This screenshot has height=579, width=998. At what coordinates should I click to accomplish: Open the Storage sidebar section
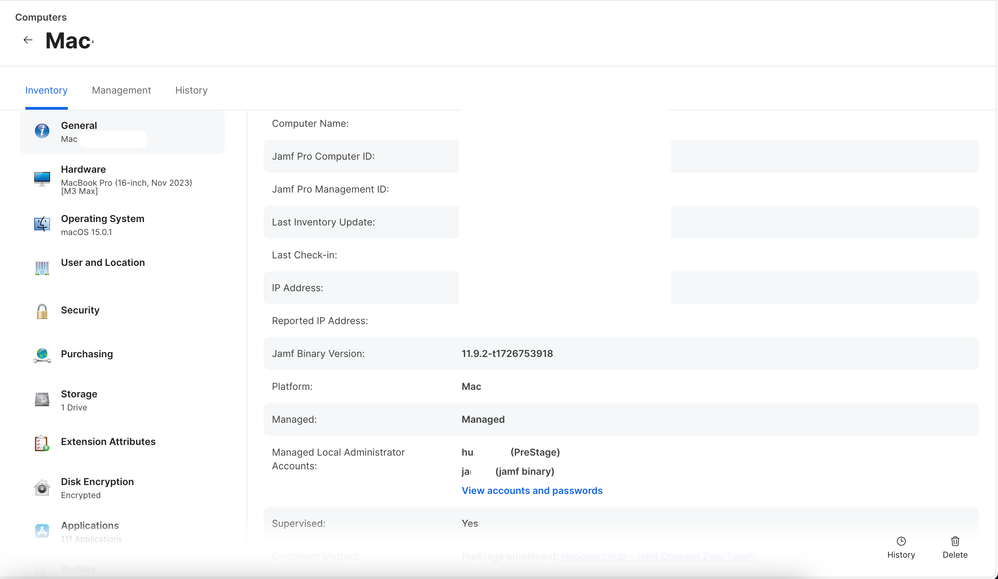(122, 400)
